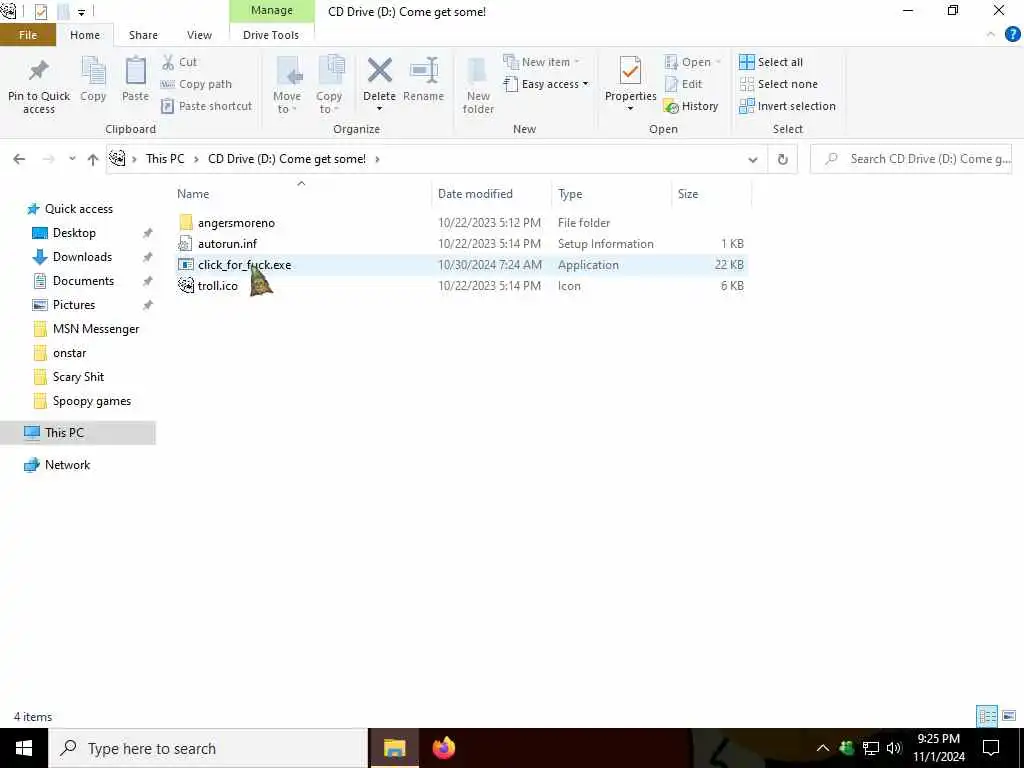Click Firefox icon on taskbar
Image resolution: width=1024 pixels, height=768 pixels.
point(444,748)
